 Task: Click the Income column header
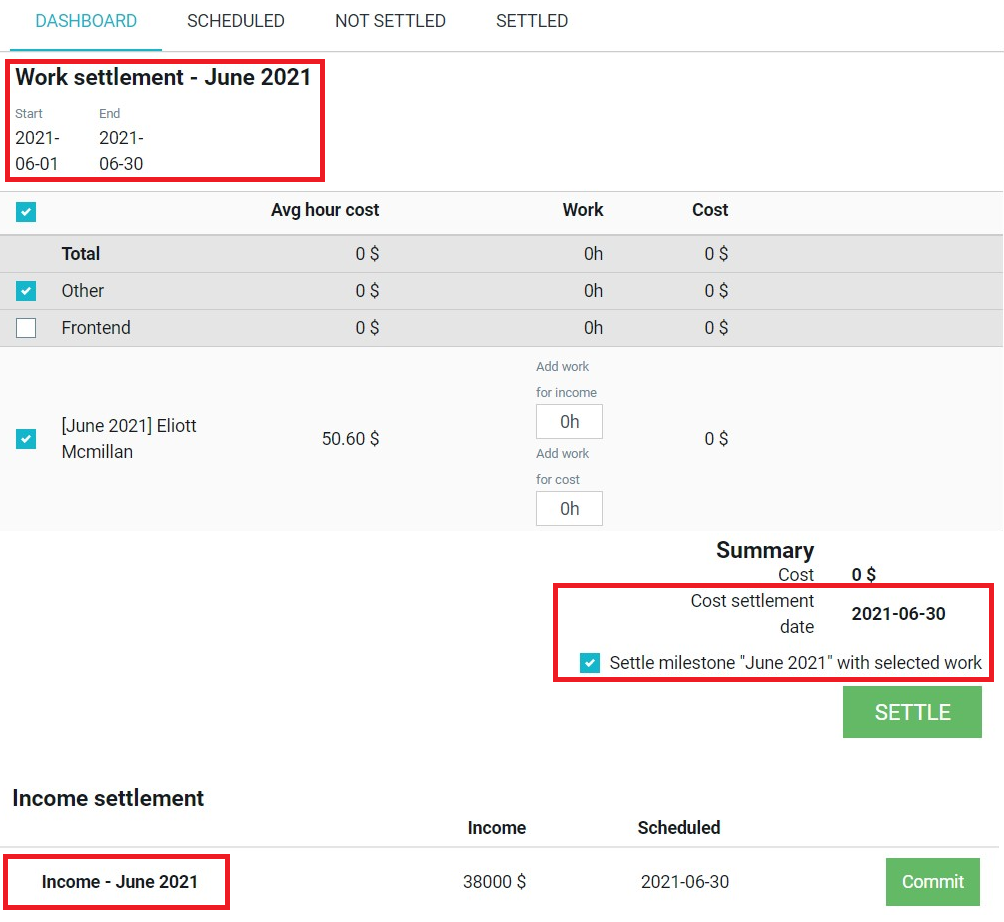496,827
